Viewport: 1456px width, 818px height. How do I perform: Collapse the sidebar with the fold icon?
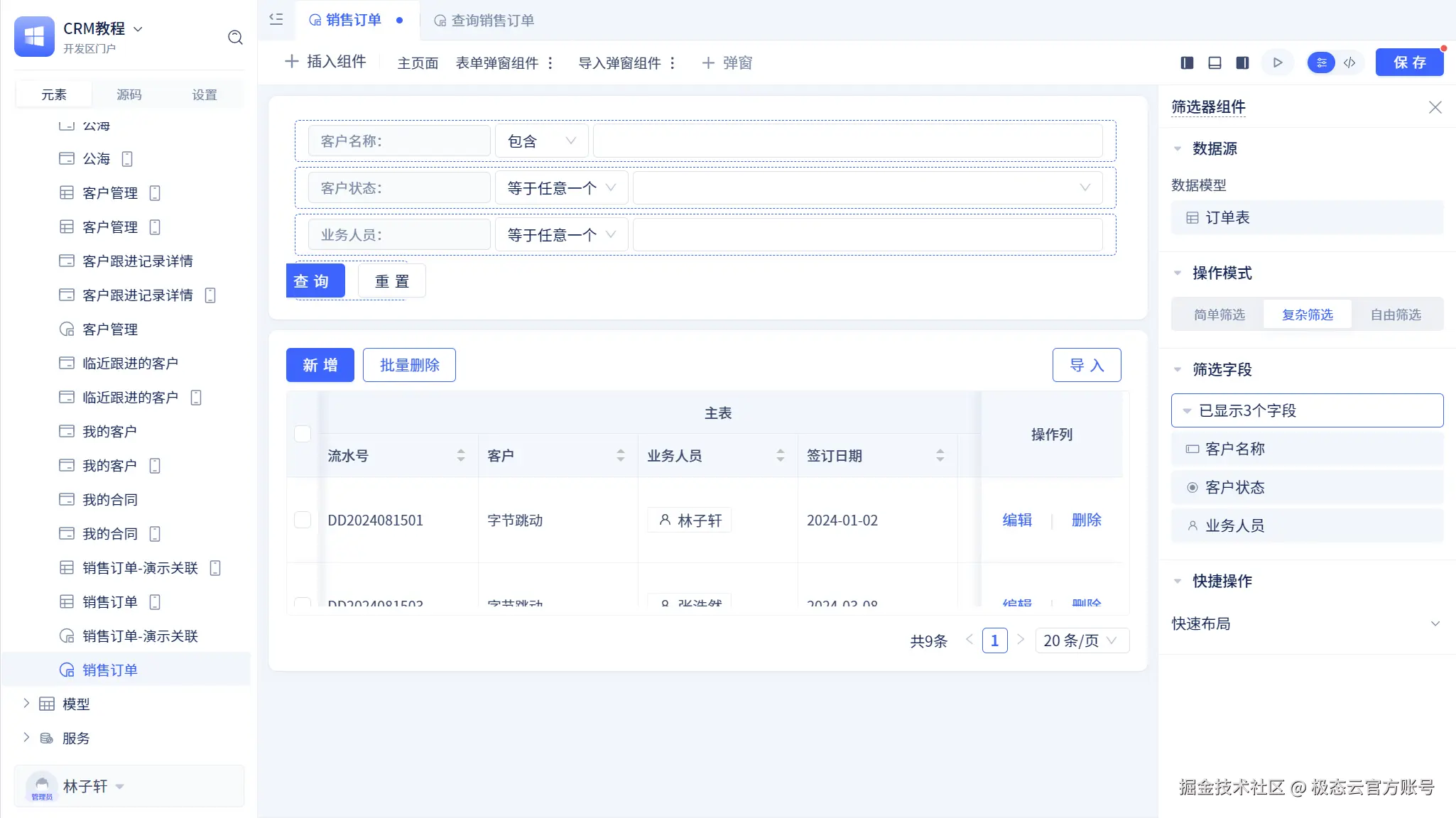tap(276, 20)
